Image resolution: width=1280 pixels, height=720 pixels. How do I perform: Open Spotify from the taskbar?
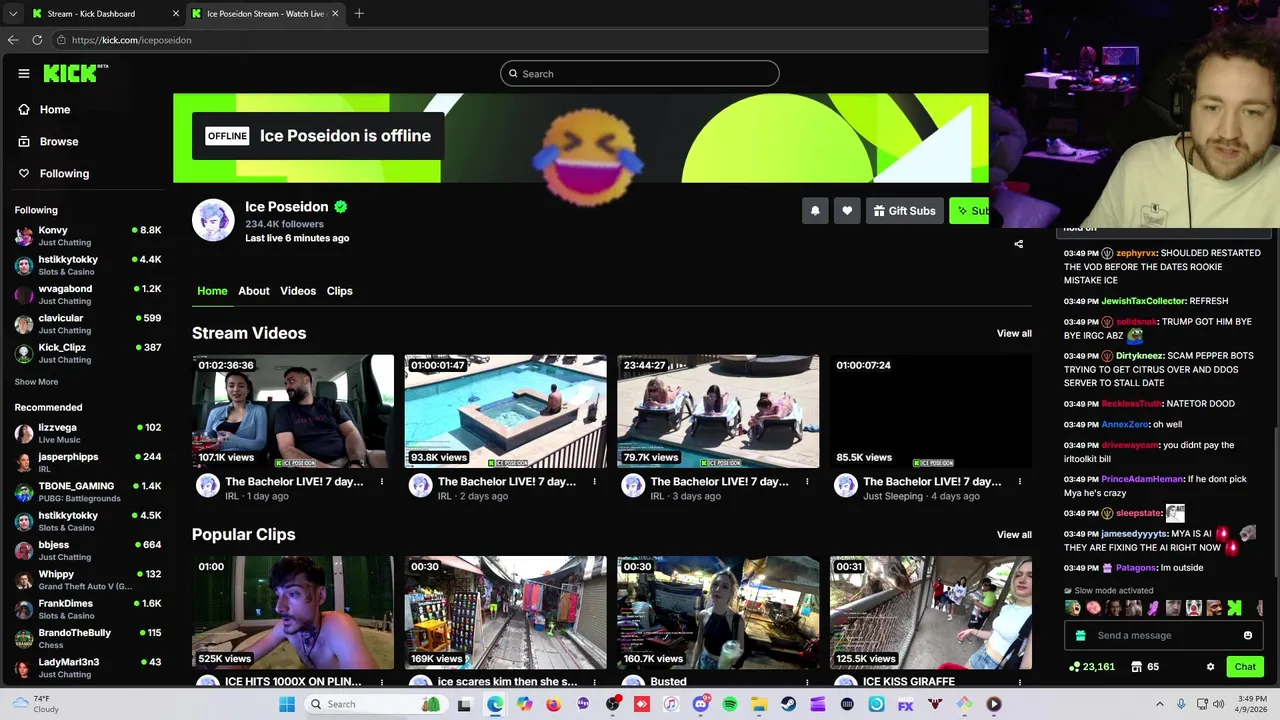coord(730,704)
